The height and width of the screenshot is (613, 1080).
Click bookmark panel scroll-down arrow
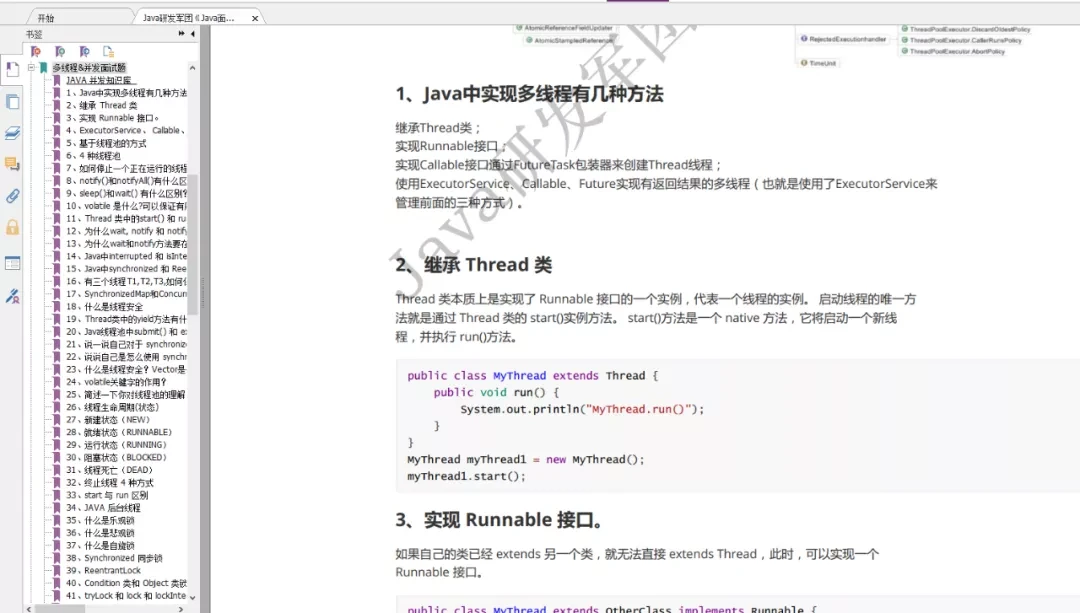(x=192, y=598)
